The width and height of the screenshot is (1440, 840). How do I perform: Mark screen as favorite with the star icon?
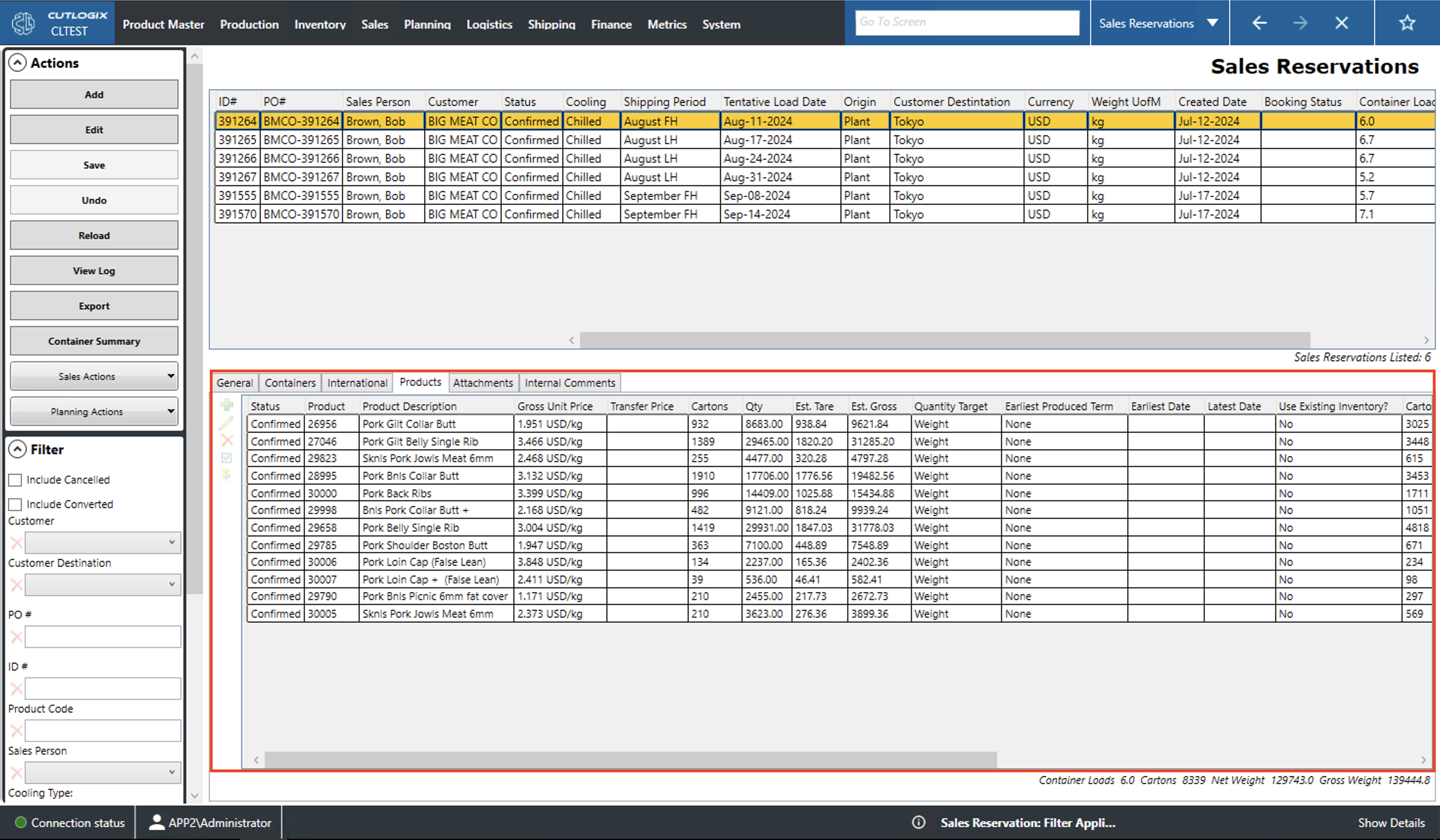[x=1407, y=23]
